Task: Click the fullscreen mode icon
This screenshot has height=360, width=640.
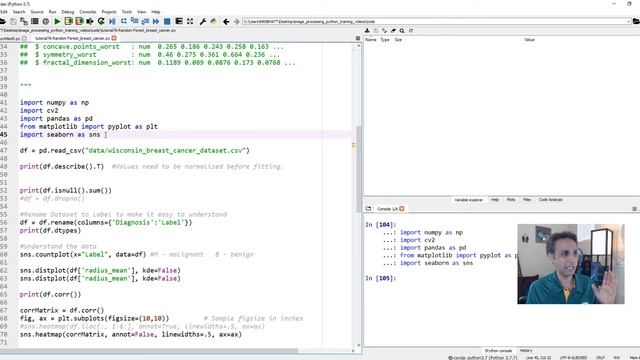Action: pyautogui.click(x=190, y=21)
